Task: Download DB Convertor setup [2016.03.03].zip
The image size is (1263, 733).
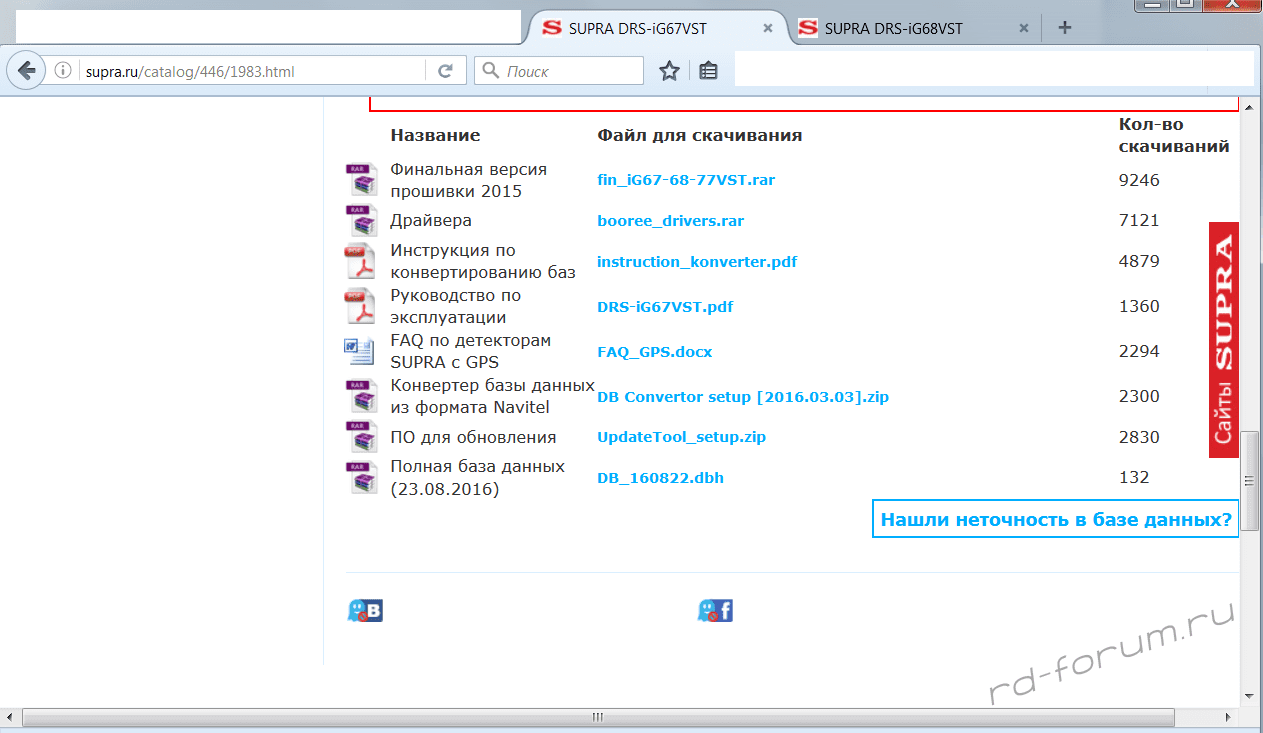Action: 743,397
